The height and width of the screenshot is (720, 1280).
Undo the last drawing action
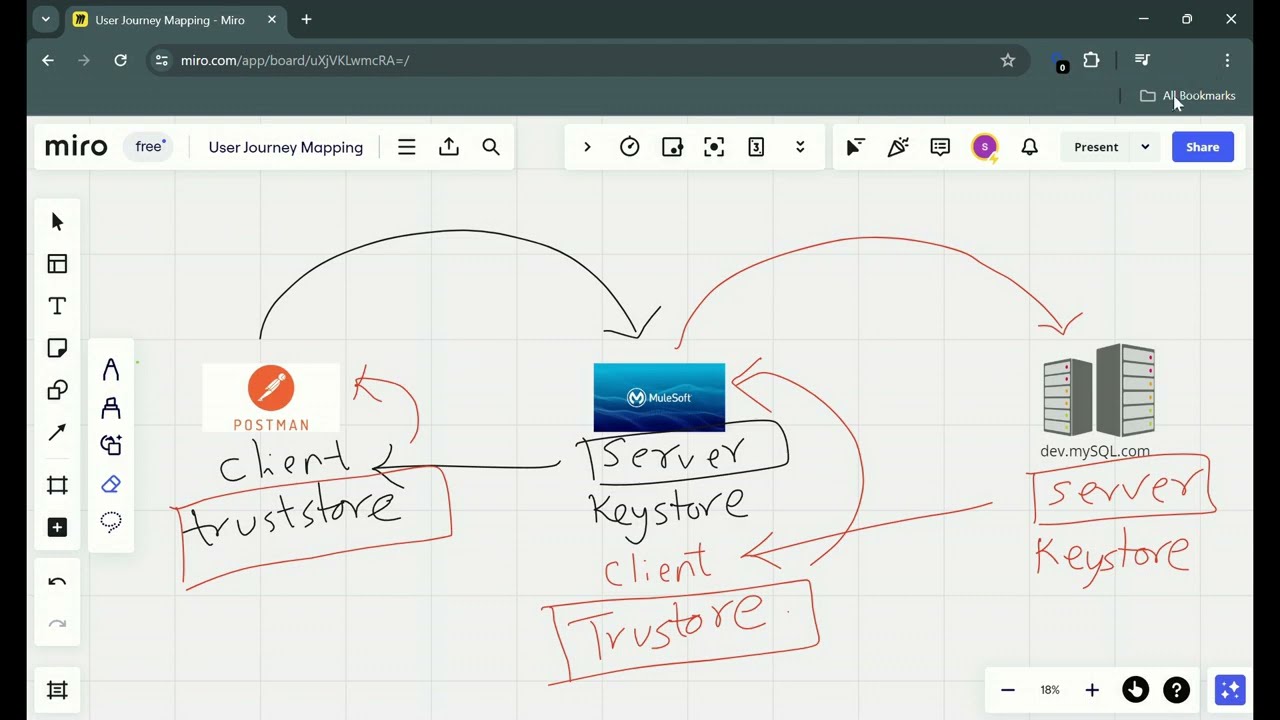point(57,582)
